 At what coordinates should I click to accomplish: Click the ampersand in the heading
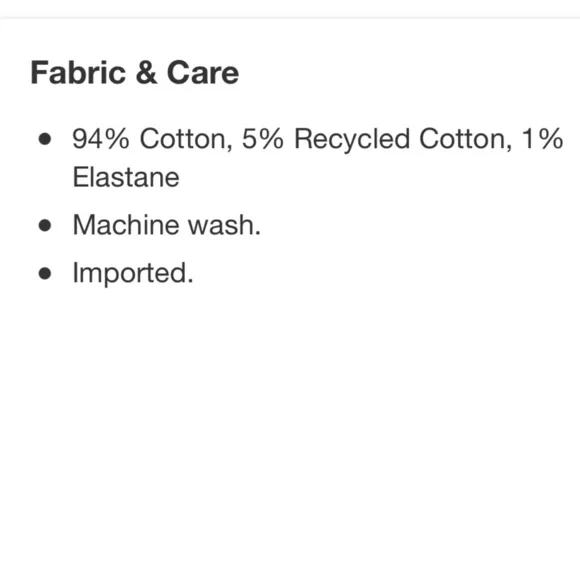[x=146, y=73]
